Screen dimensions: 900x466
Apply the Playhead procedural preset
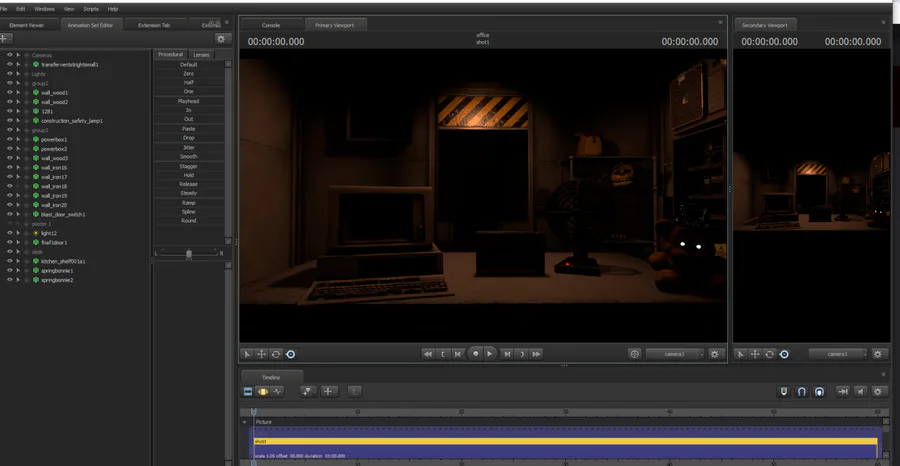tap(189, 101)
